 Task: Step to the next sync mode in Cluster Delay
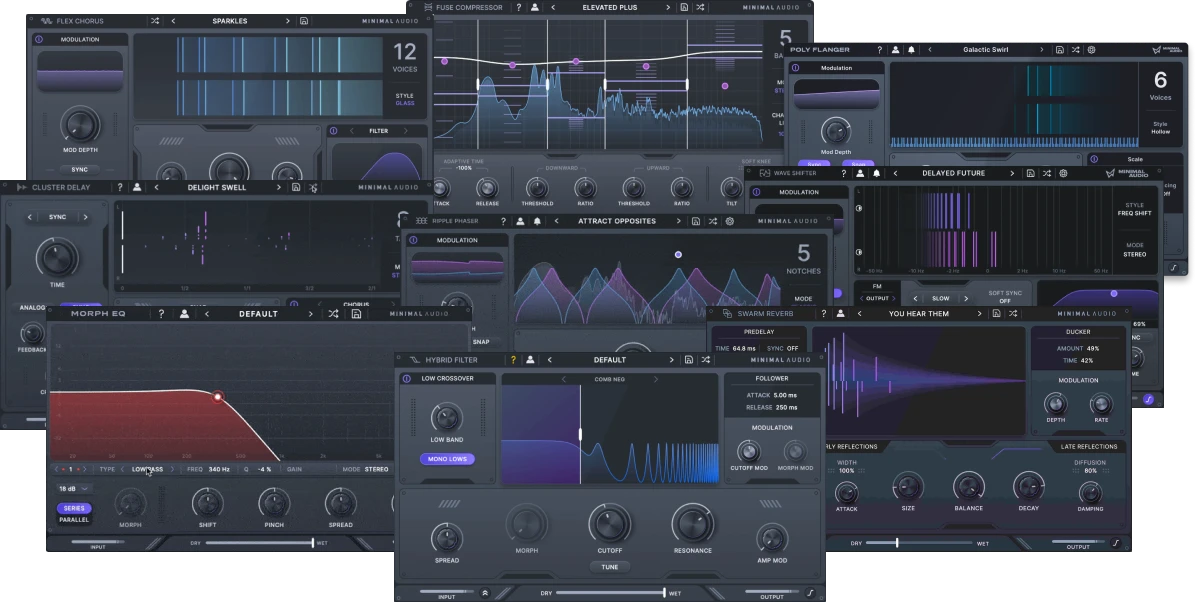click(x=85, y=217)
